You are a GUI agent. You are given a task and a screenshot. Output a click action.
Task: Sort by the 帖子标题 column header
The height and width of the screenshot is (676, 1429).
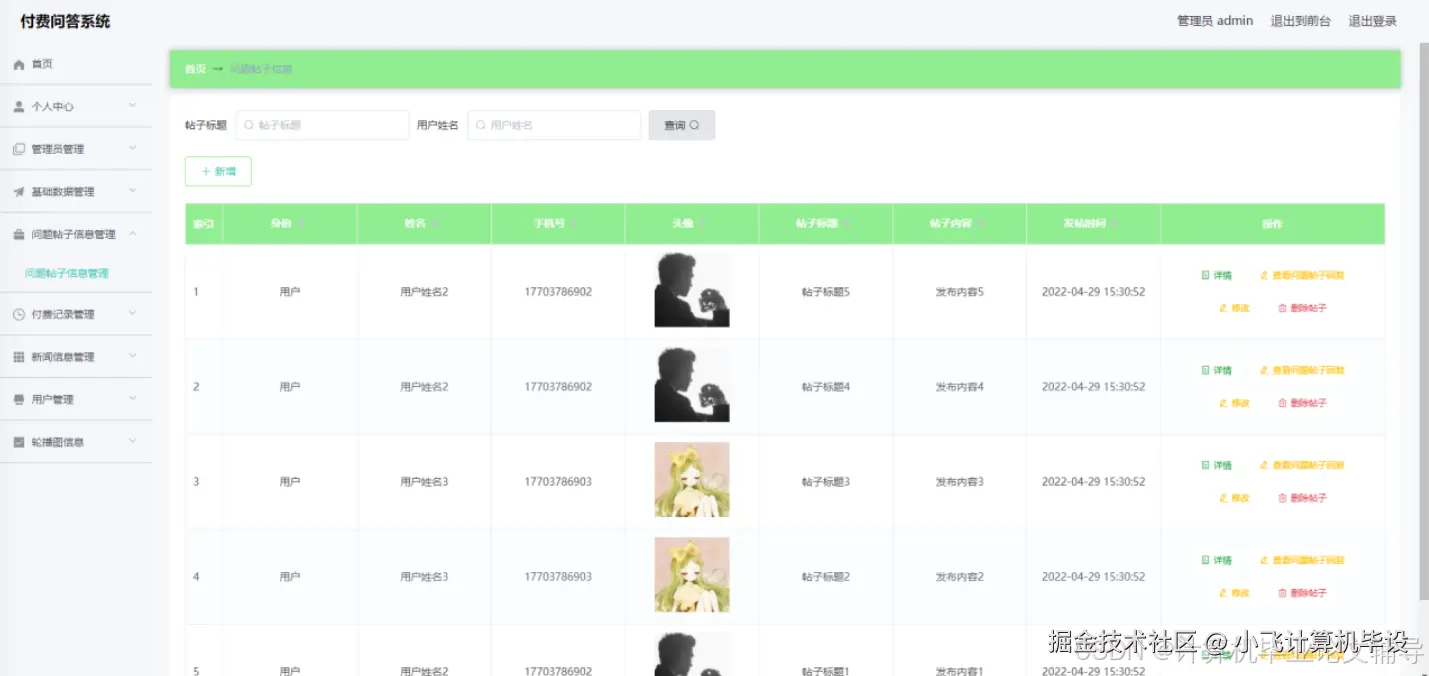[x=826, y=224]
